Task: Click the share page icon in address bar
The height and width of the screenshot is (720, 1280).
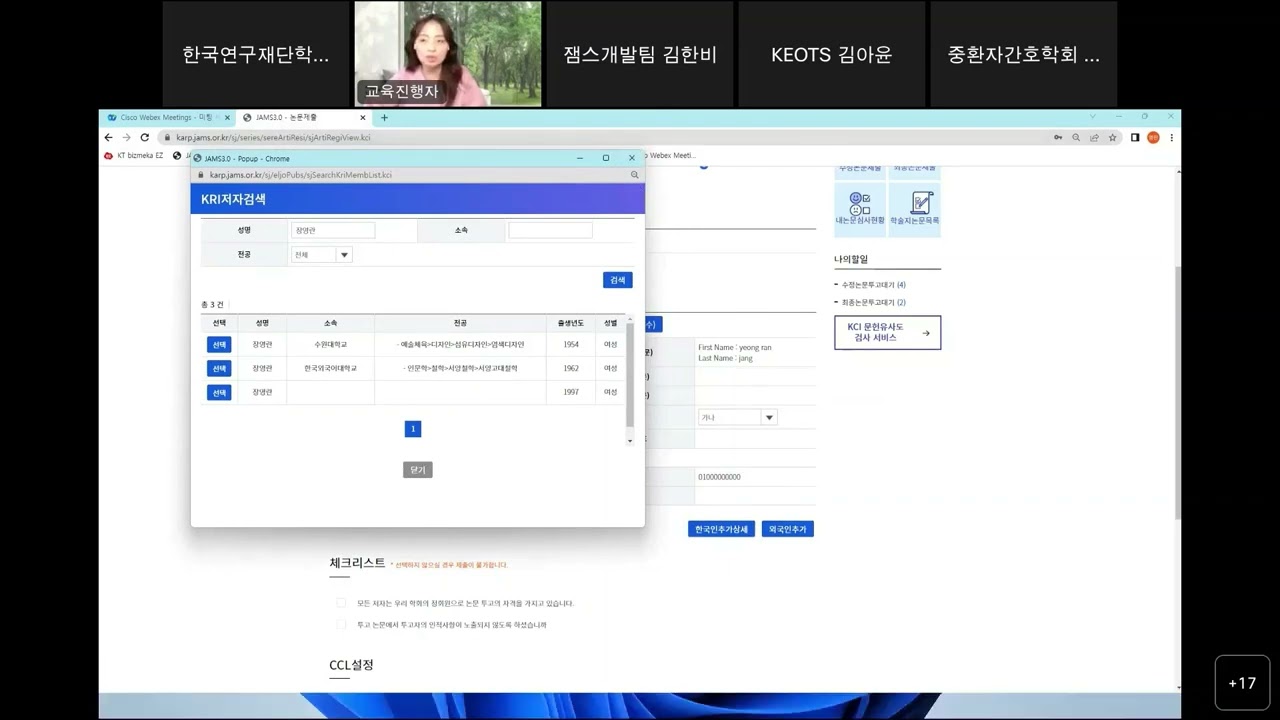Action: (x=1094, y=138)
